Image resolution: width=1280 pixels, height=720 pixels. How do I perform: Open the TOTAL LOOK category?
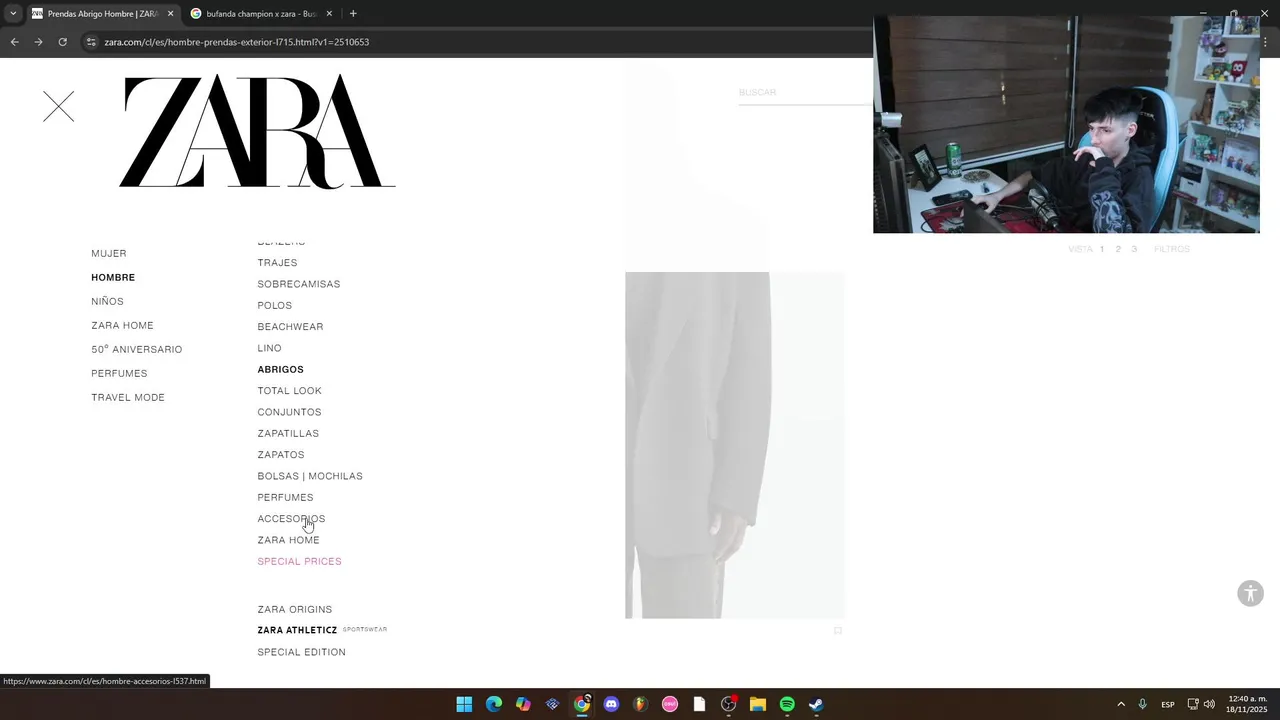pyautogui.click(x=289, y=391)
